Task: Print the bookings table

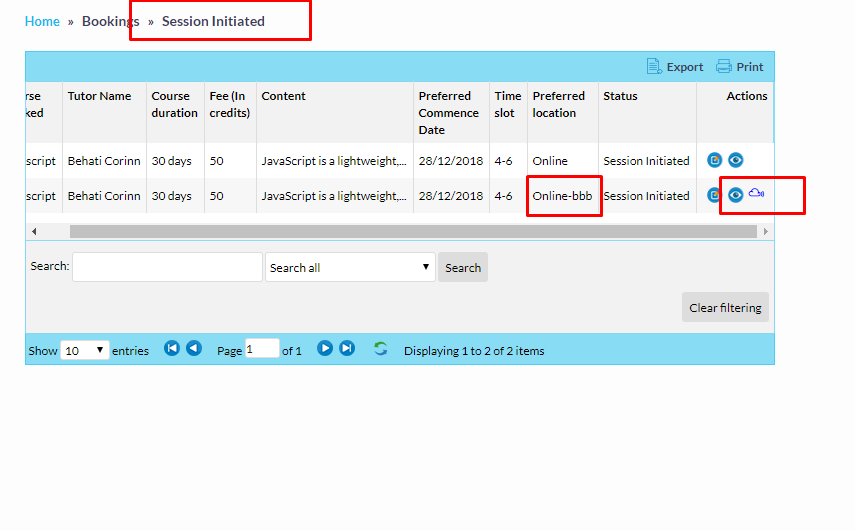Action: pyautogui.click(x=740, y=67)
